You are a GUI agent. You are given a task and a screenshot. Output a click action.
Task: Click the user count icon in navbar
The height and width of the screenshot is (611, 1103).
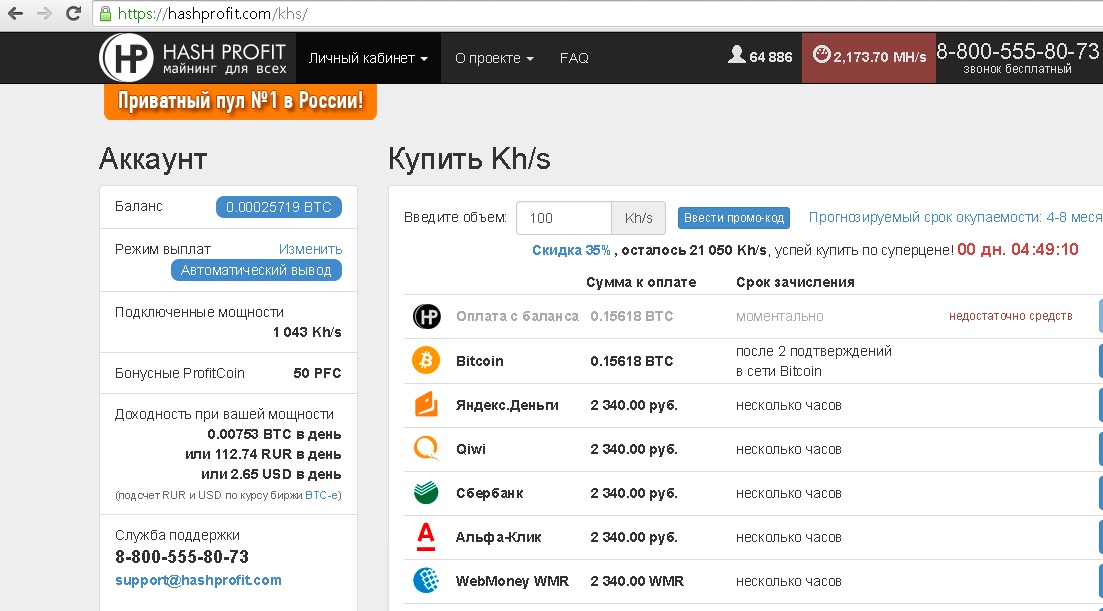coord(737,57)
